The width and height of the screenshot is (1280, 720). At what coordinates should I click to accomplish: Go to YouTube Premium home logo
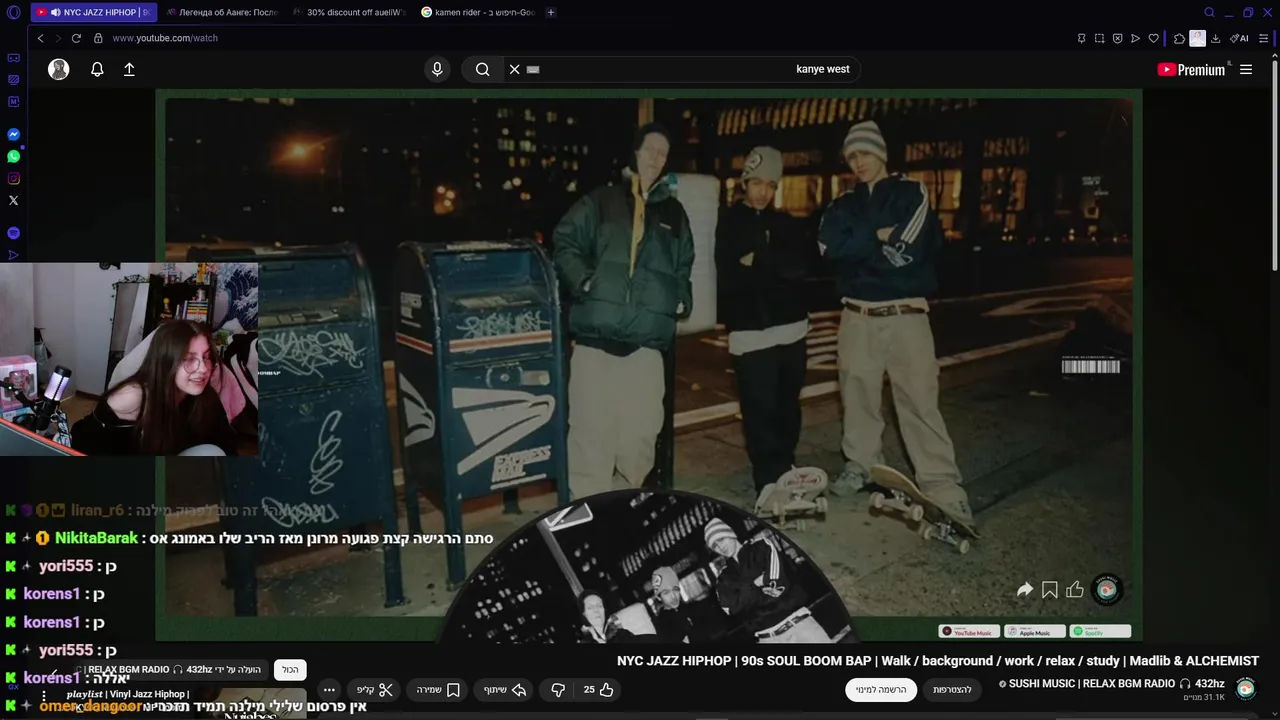pos(1191,69)
